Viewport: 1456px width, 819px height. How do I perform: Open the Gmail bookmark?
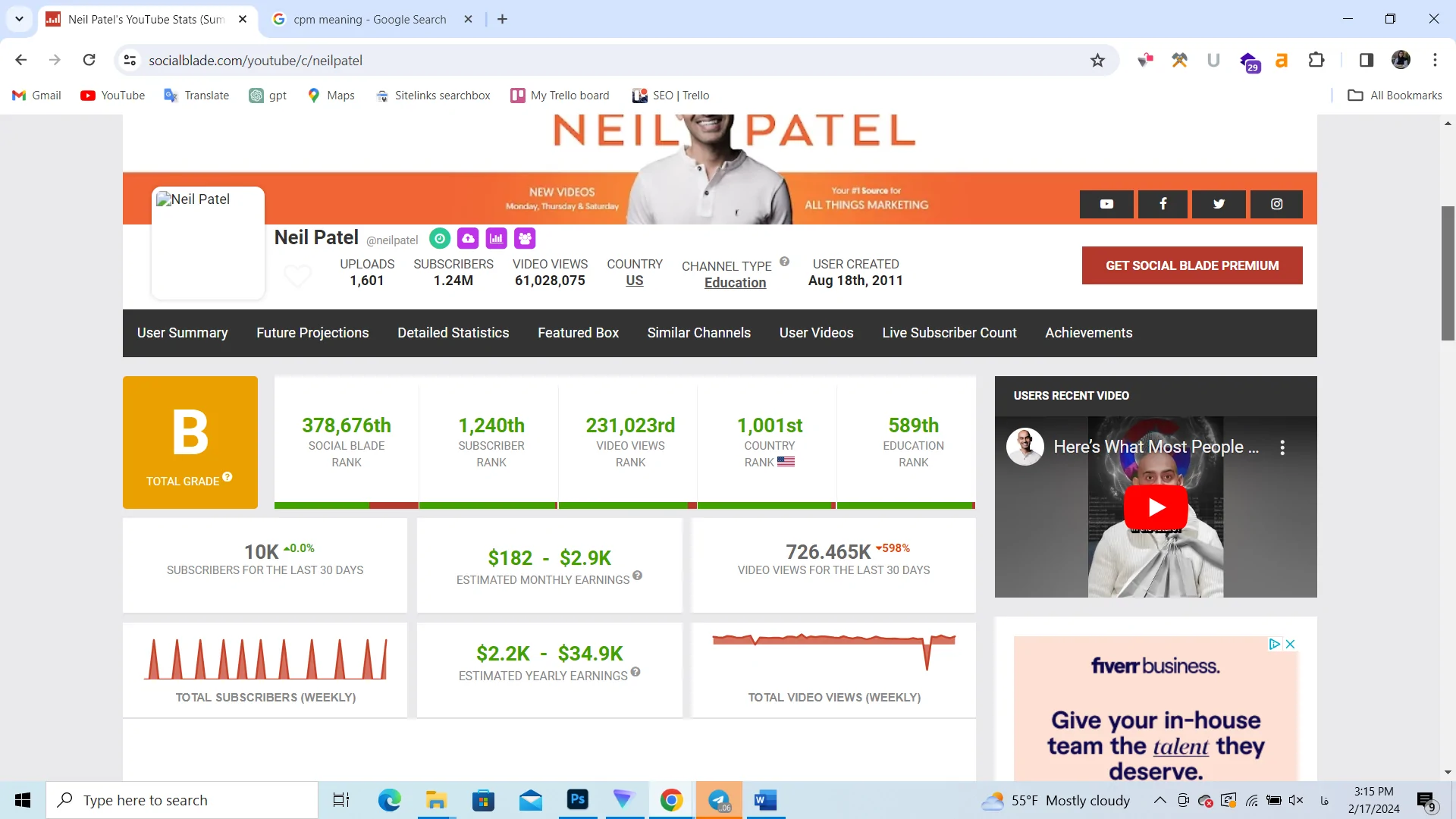point(36,96)
